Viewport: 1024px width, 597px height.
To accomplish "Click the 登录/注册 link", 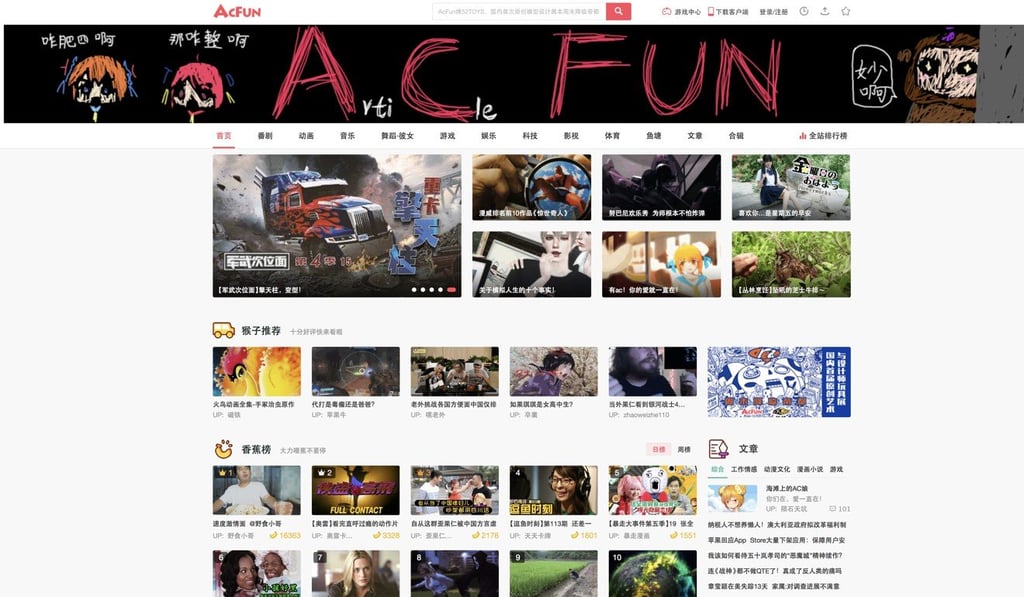I will click(x=773, y=12).
